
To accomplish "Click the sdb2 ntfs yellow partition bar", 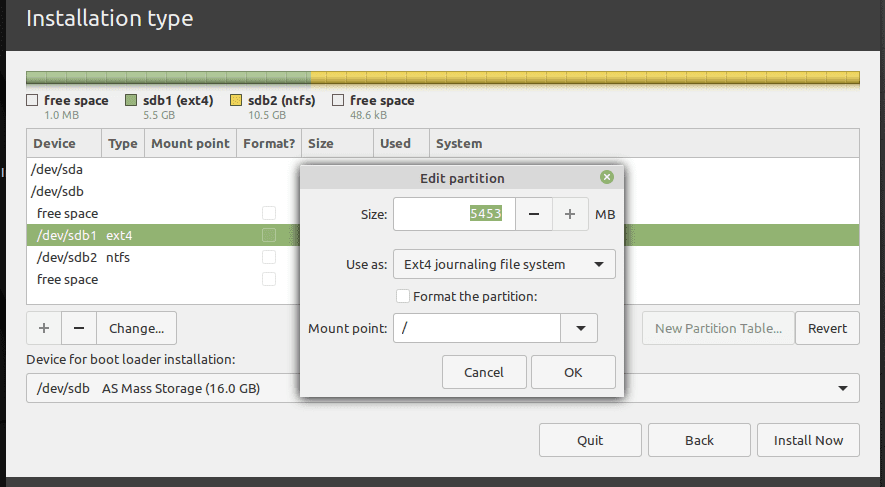I will 585,78.
